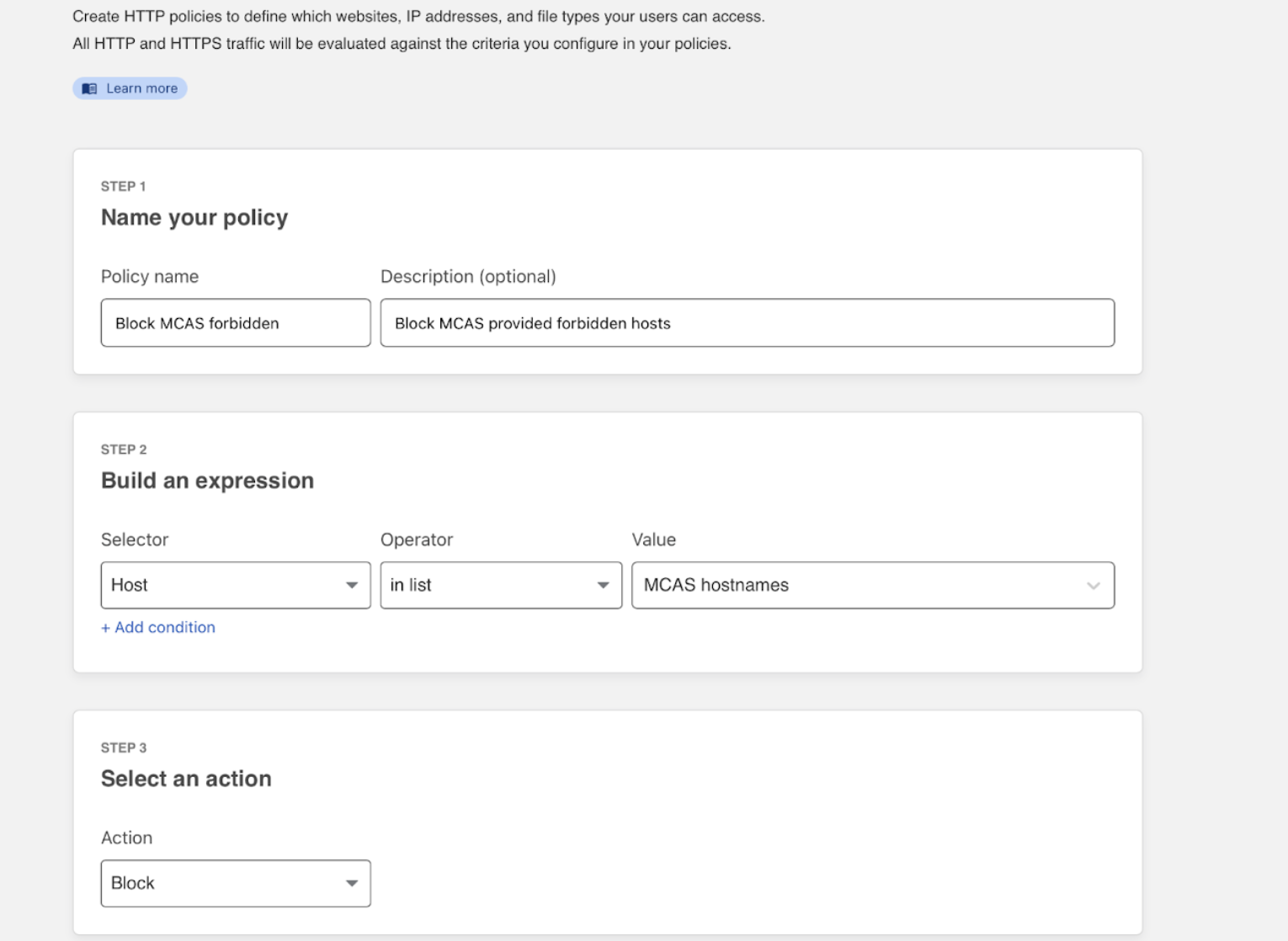Click the Selector dropdown's arrow icon
Screen dimensions: 1288x941
(x=352, y=585)
